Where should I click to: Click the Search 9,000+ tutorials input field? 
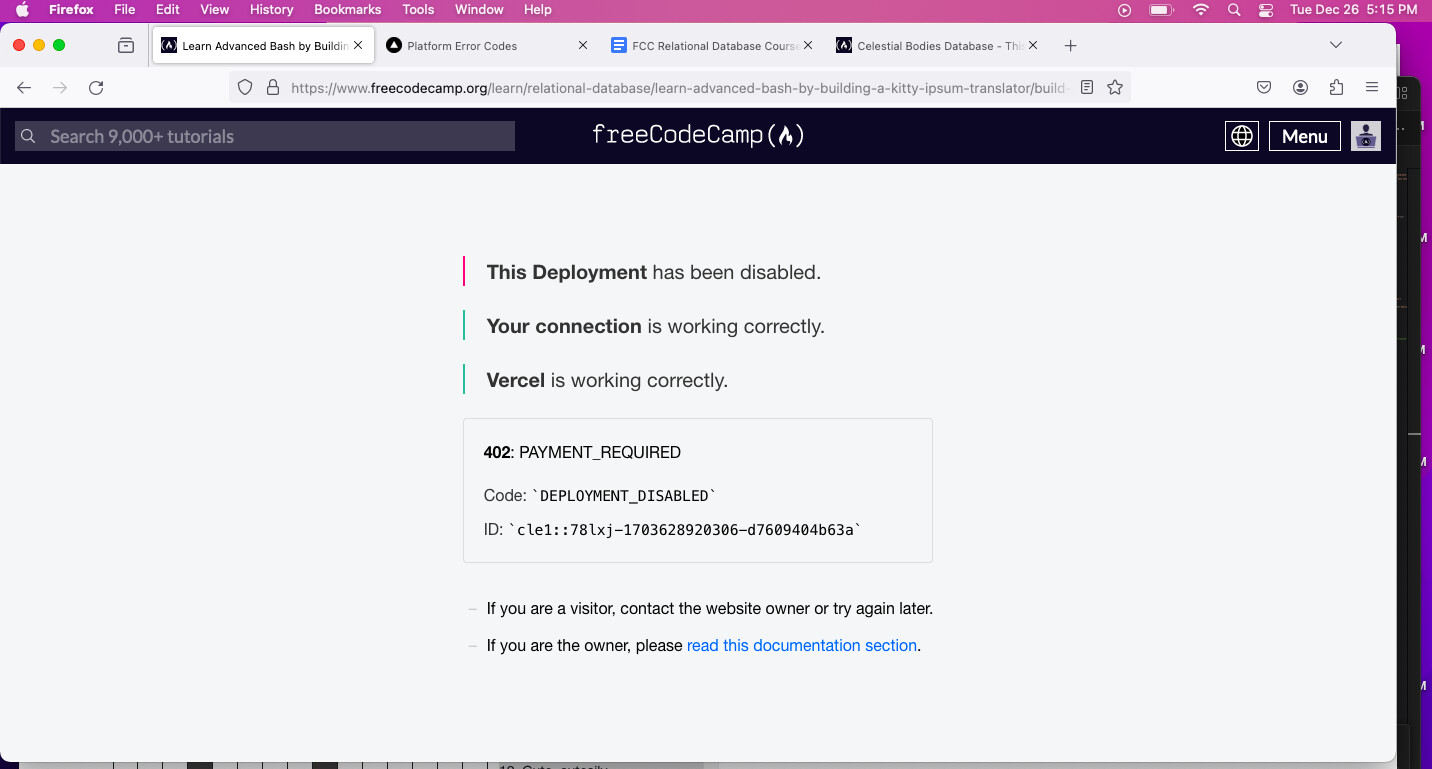pos(263,135)
